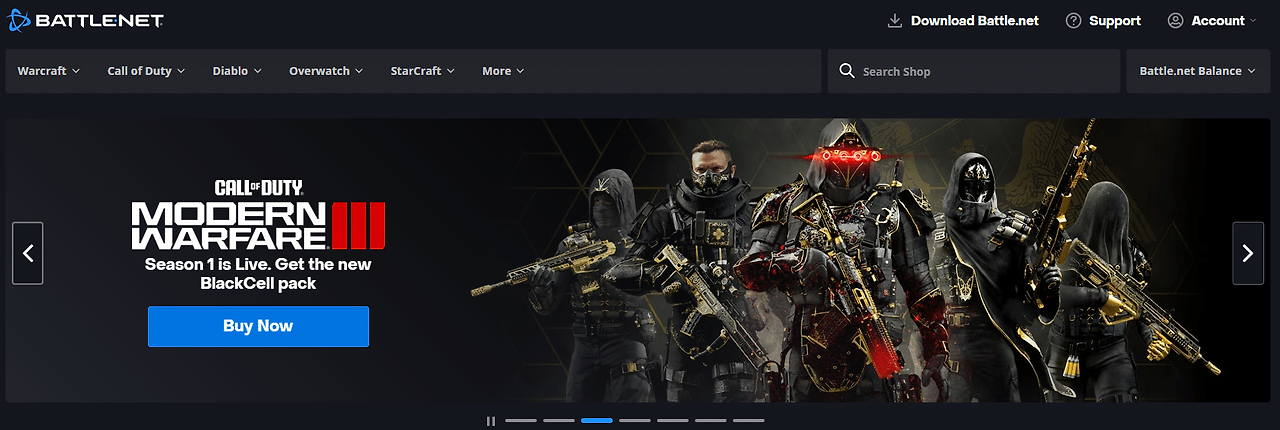
Task: Select the sixth carousel slide indicator
Action: click(x=711, y=421)
